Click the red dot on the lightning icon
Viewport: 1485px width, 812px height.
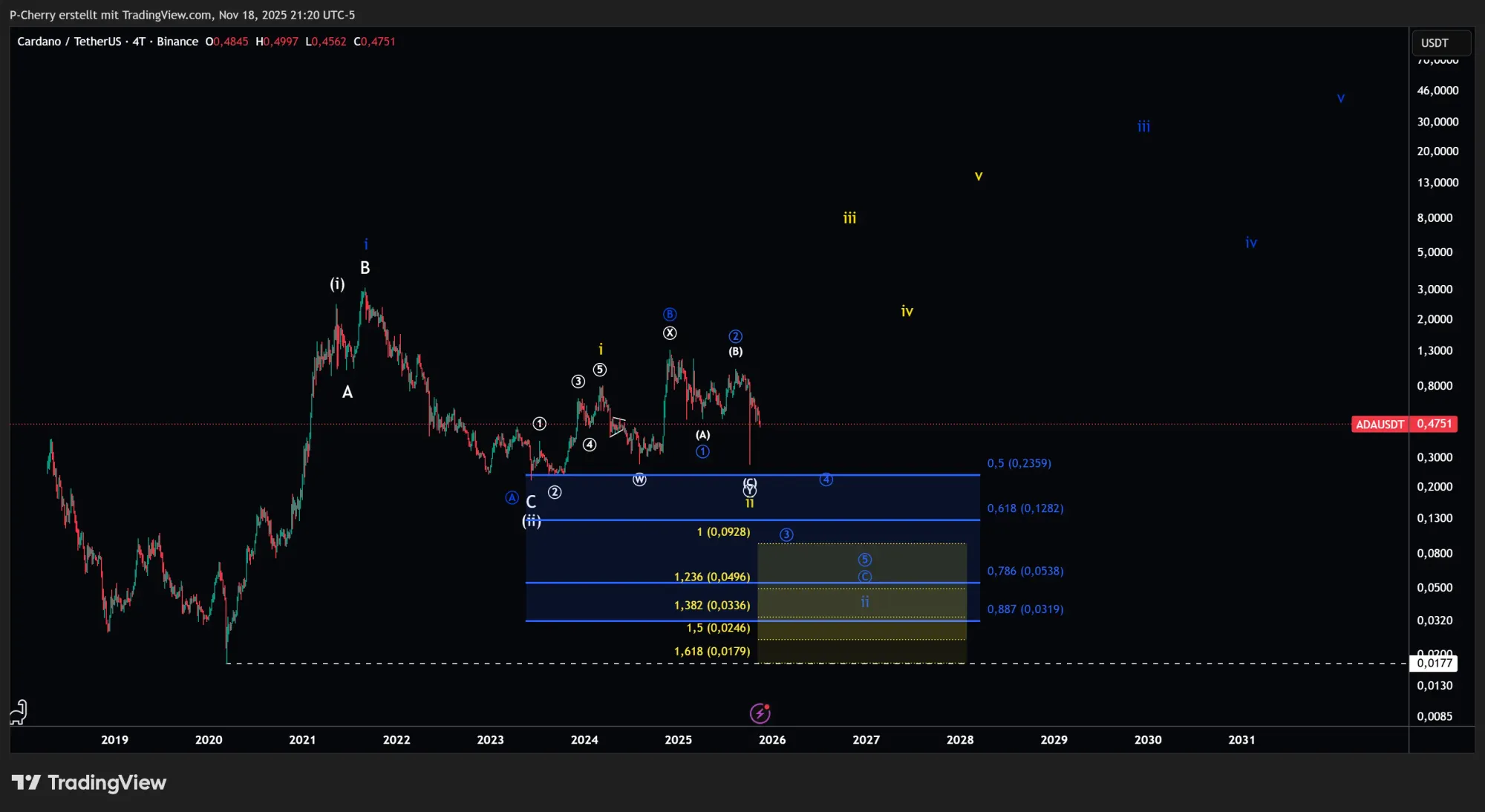768,705
